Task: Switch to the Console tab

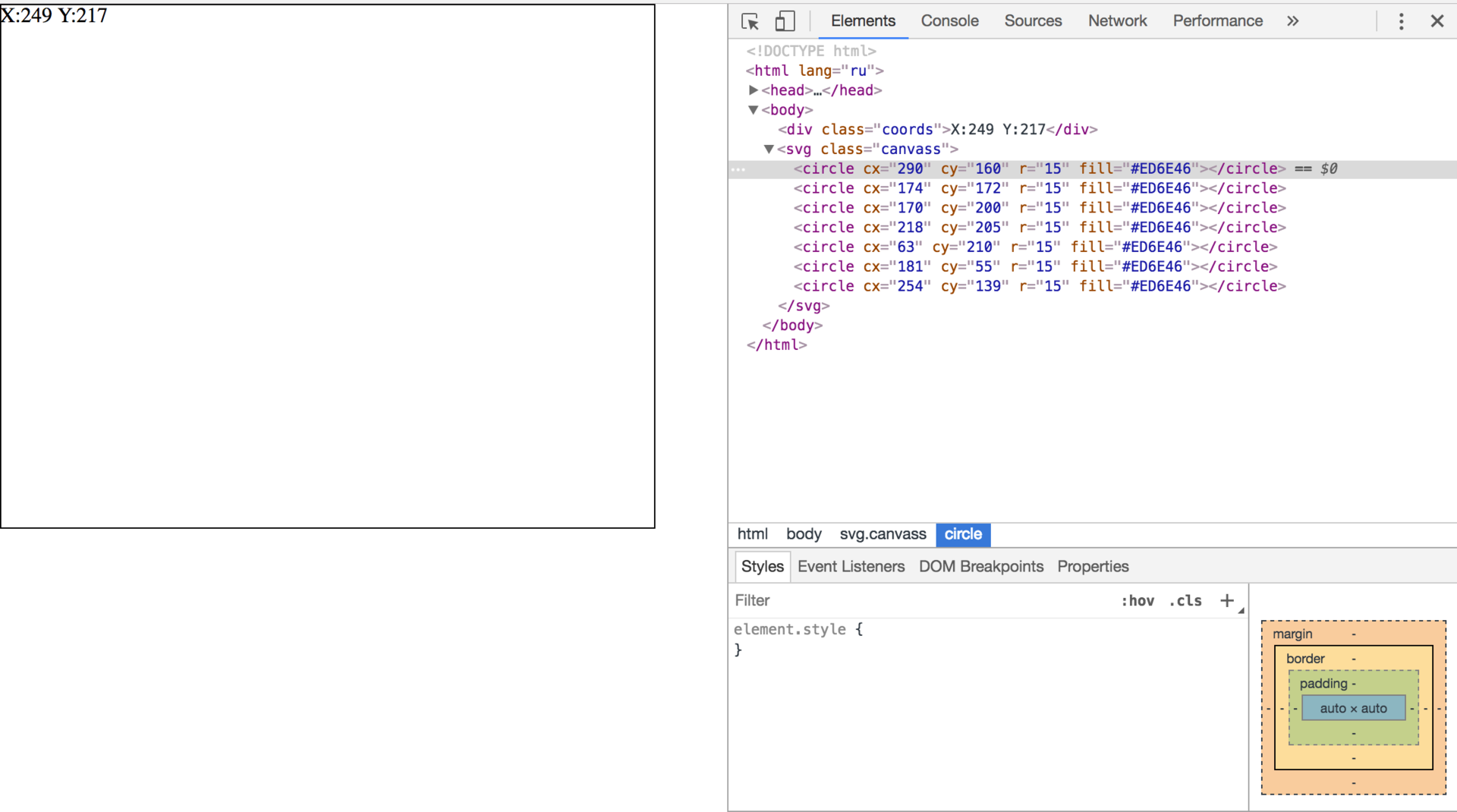Action: [x=949, y=20]
